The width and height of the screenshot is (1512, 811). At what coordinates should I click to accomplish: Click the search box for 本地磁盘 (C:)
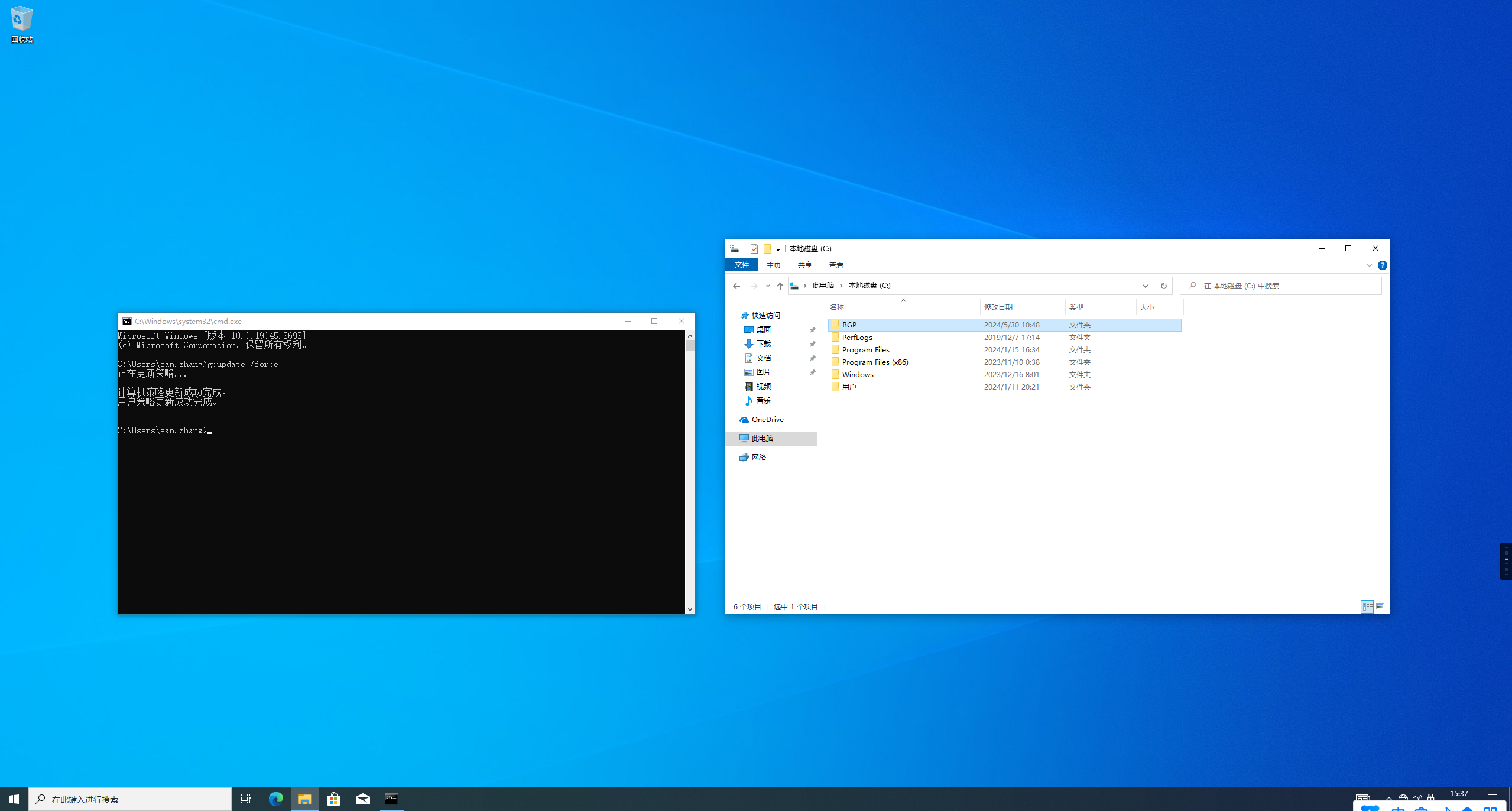[x=1280, y=286]
